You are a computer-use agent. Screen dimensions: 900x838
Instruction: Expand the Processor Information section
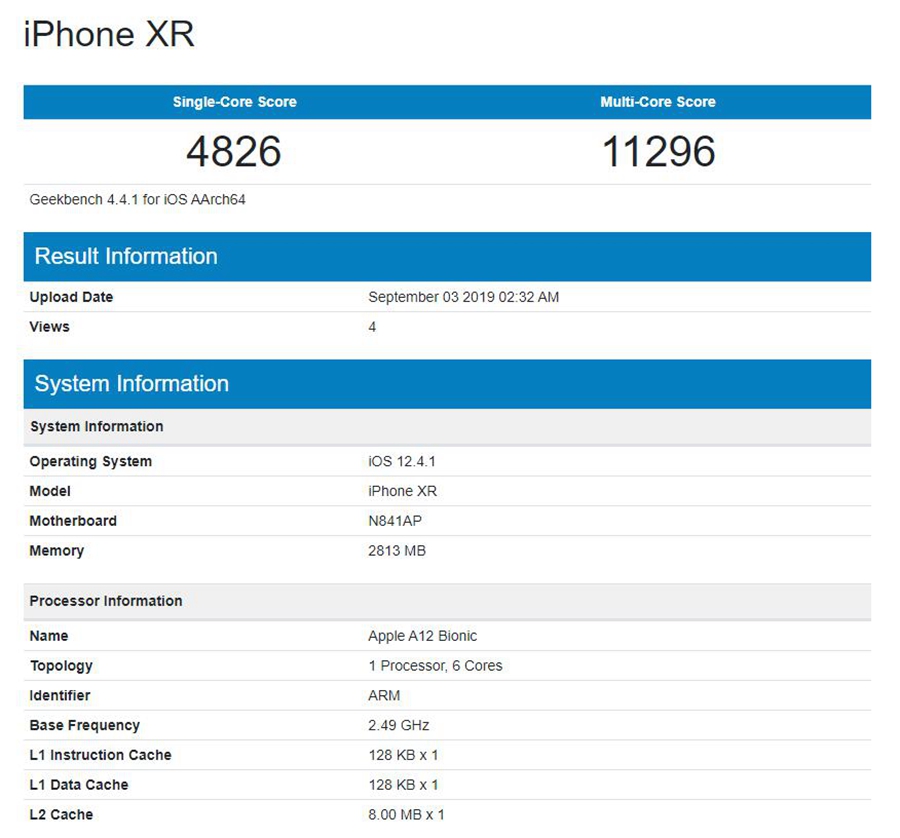106,600
